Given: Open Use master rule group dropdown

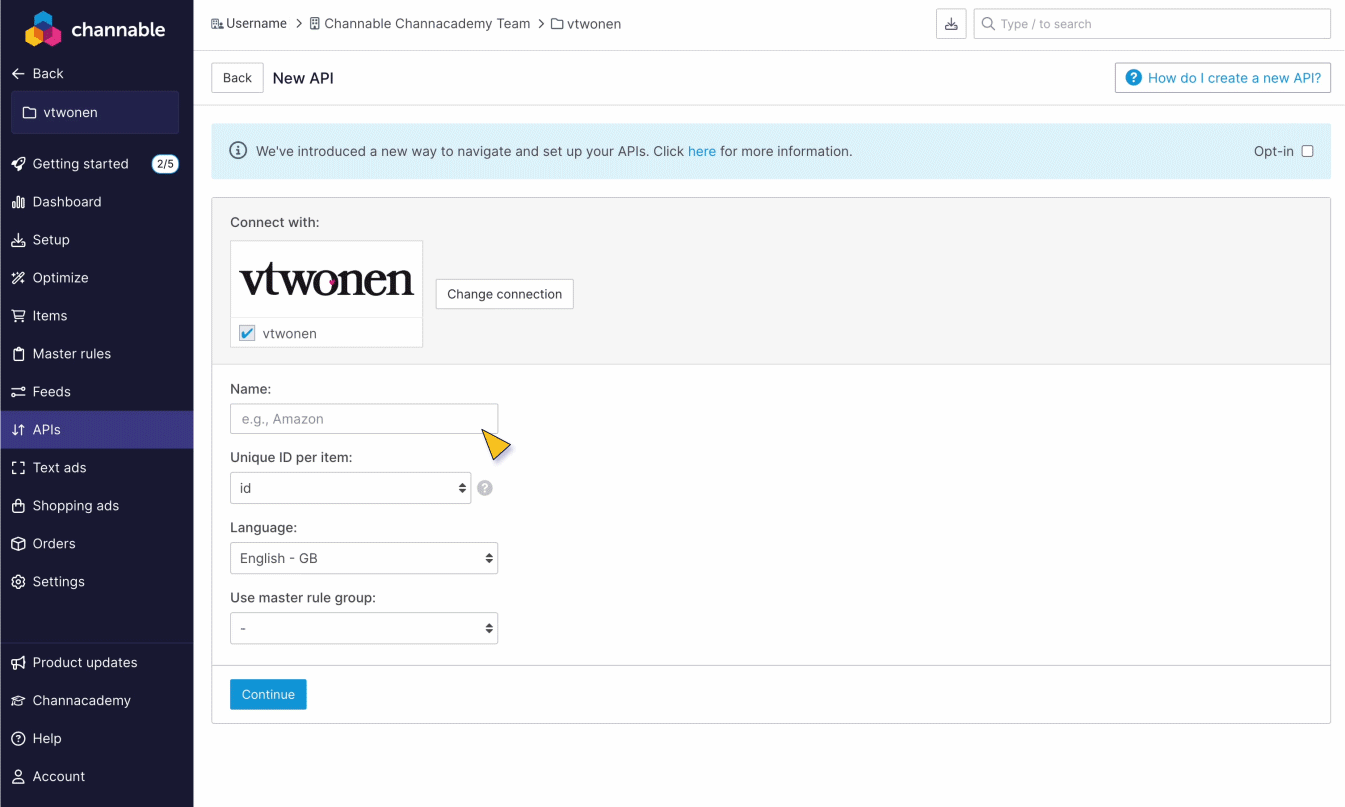Looking at the screenshot, I should click(x=364, y=628).
